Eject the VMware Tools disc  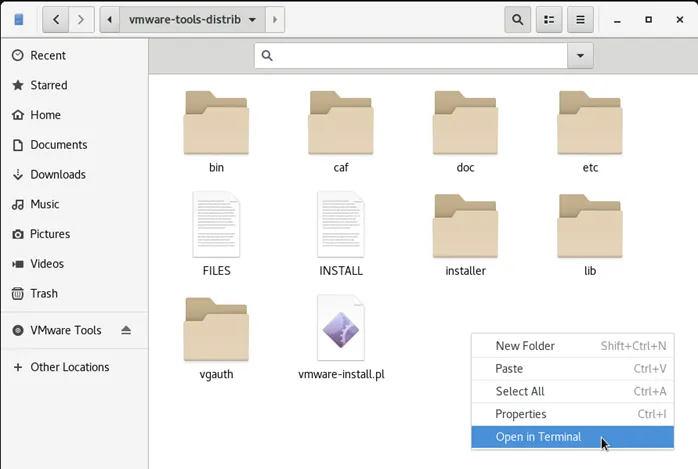pos(126,330)
